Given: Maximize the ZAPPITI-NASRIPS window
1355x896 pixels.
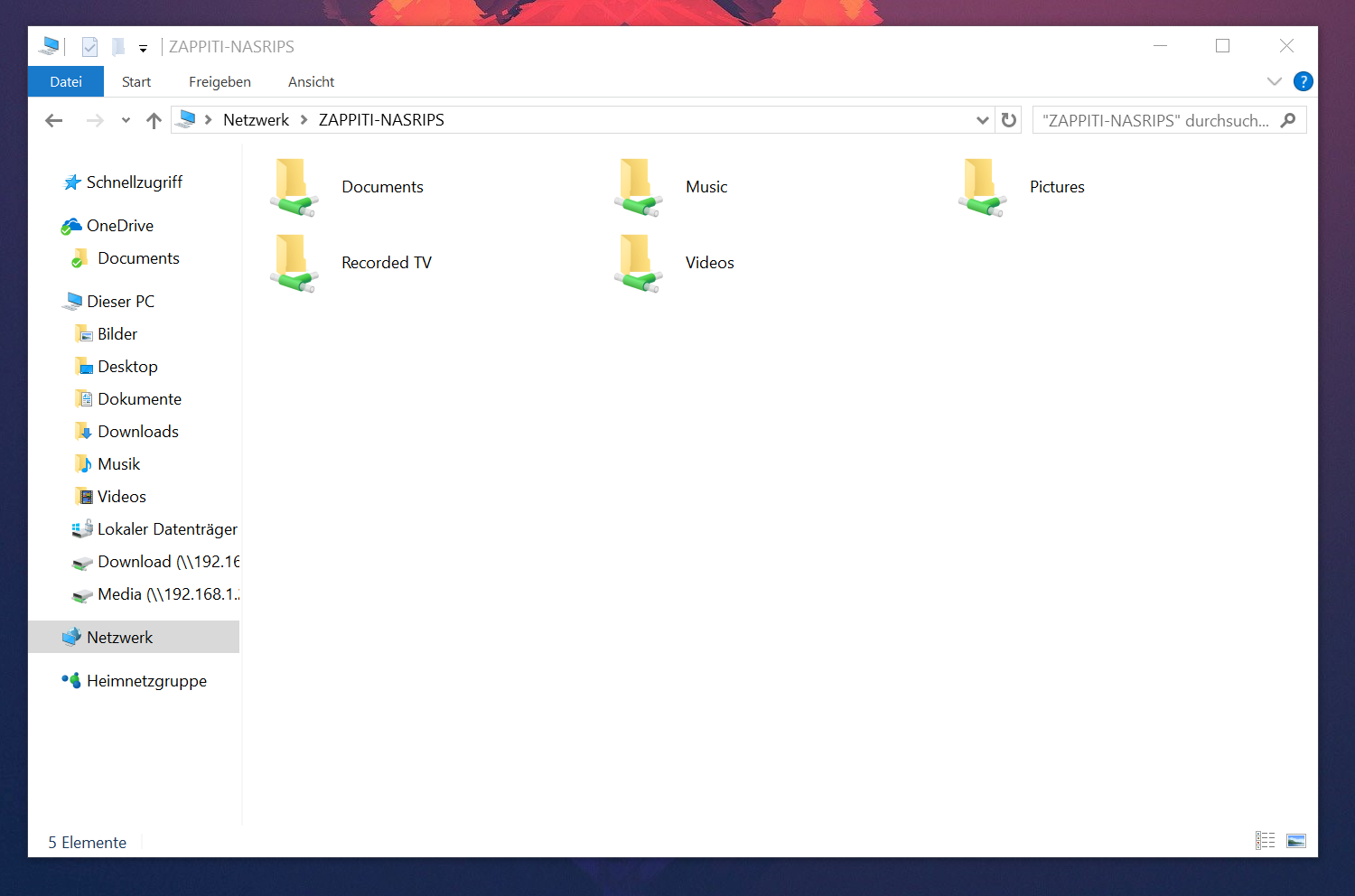Looking at the screenshot, I should tap(1223, 46).
